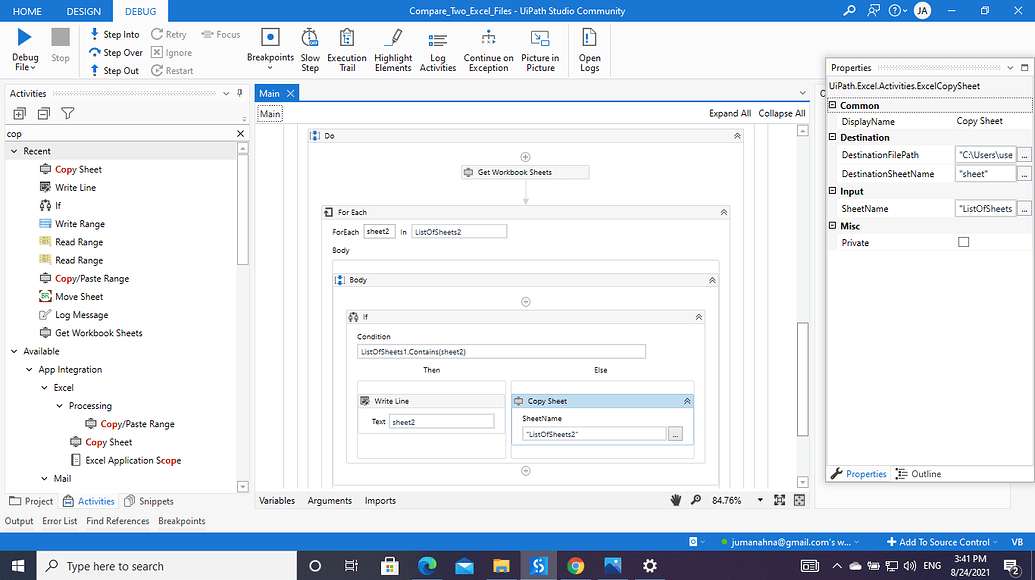Viewport: 1035px width, 580px height.
Task: Click the Breakpoints icon in the ribbon
Action: pos(270,38)
